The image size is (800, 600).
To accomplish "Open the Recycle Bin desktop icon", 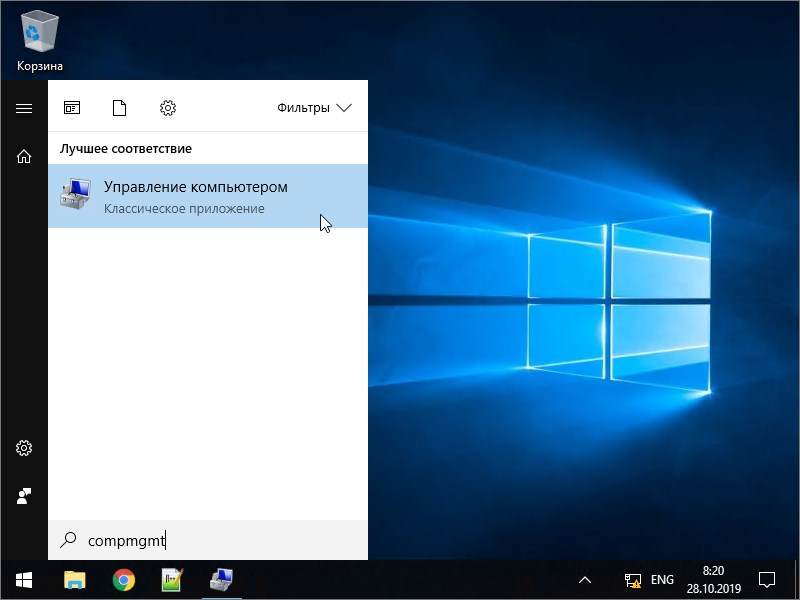I will 40,42.
